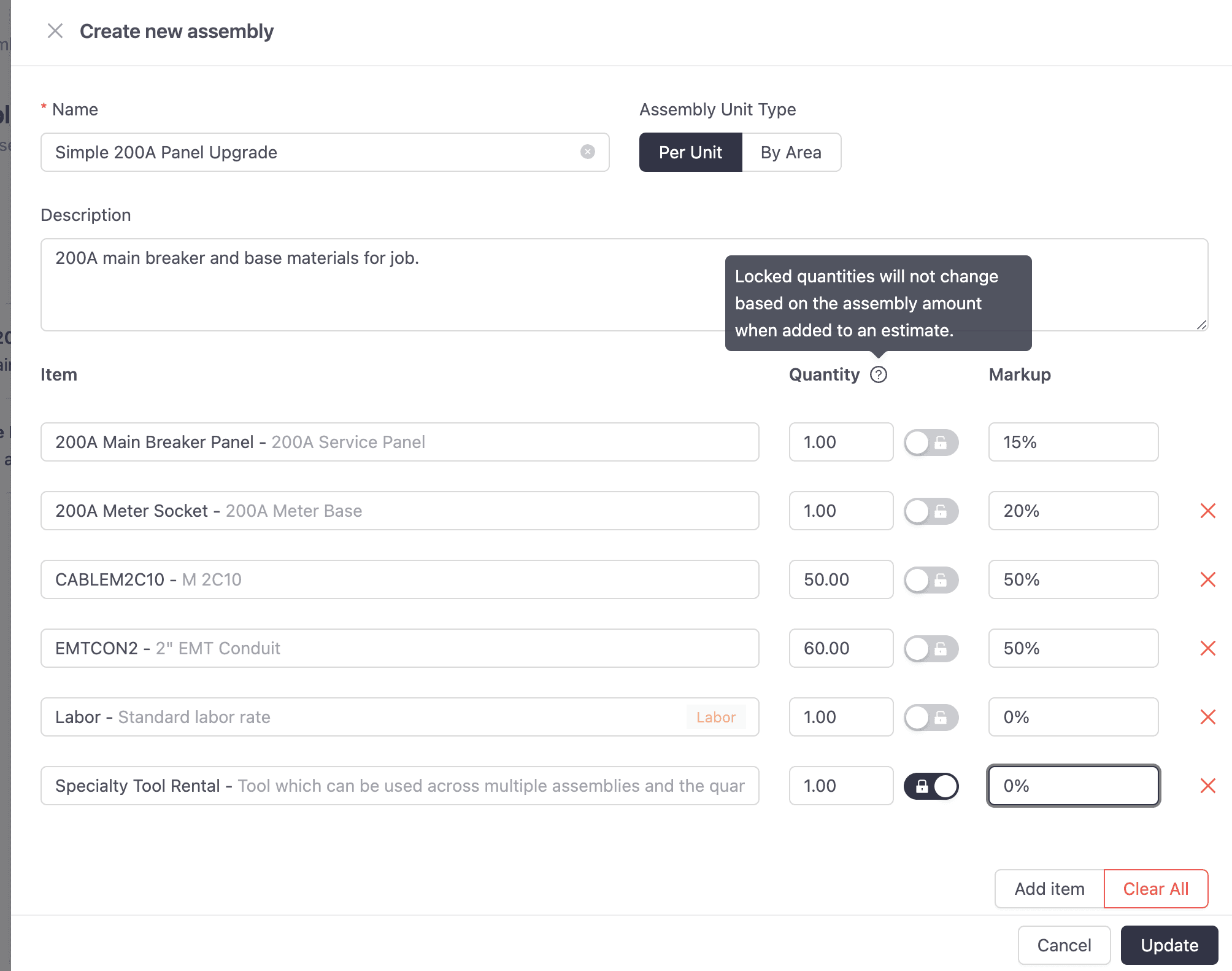Delete the Labor item row
Screen dimensions: 1232x971
coord(1207,717)
